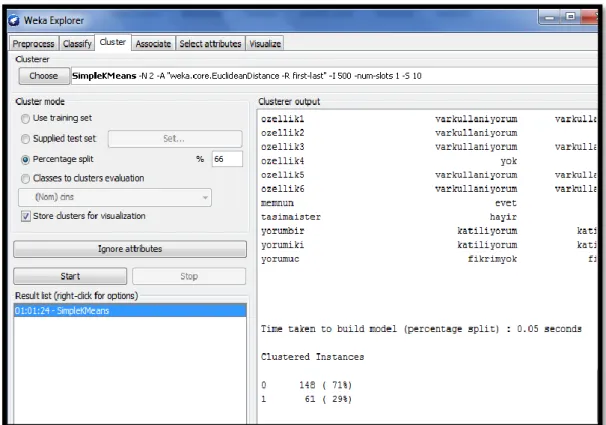Select Percentage split radio button
The width and height of the screenshot is (606, 425).
26,160
